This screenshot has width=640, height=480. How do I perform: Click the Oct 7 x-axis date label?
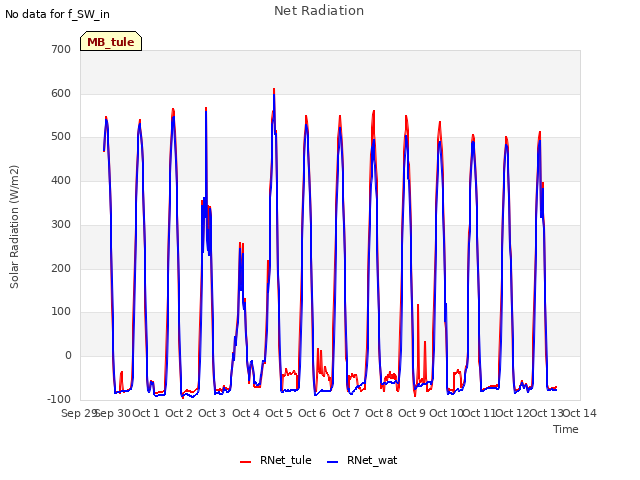[346, 413]
